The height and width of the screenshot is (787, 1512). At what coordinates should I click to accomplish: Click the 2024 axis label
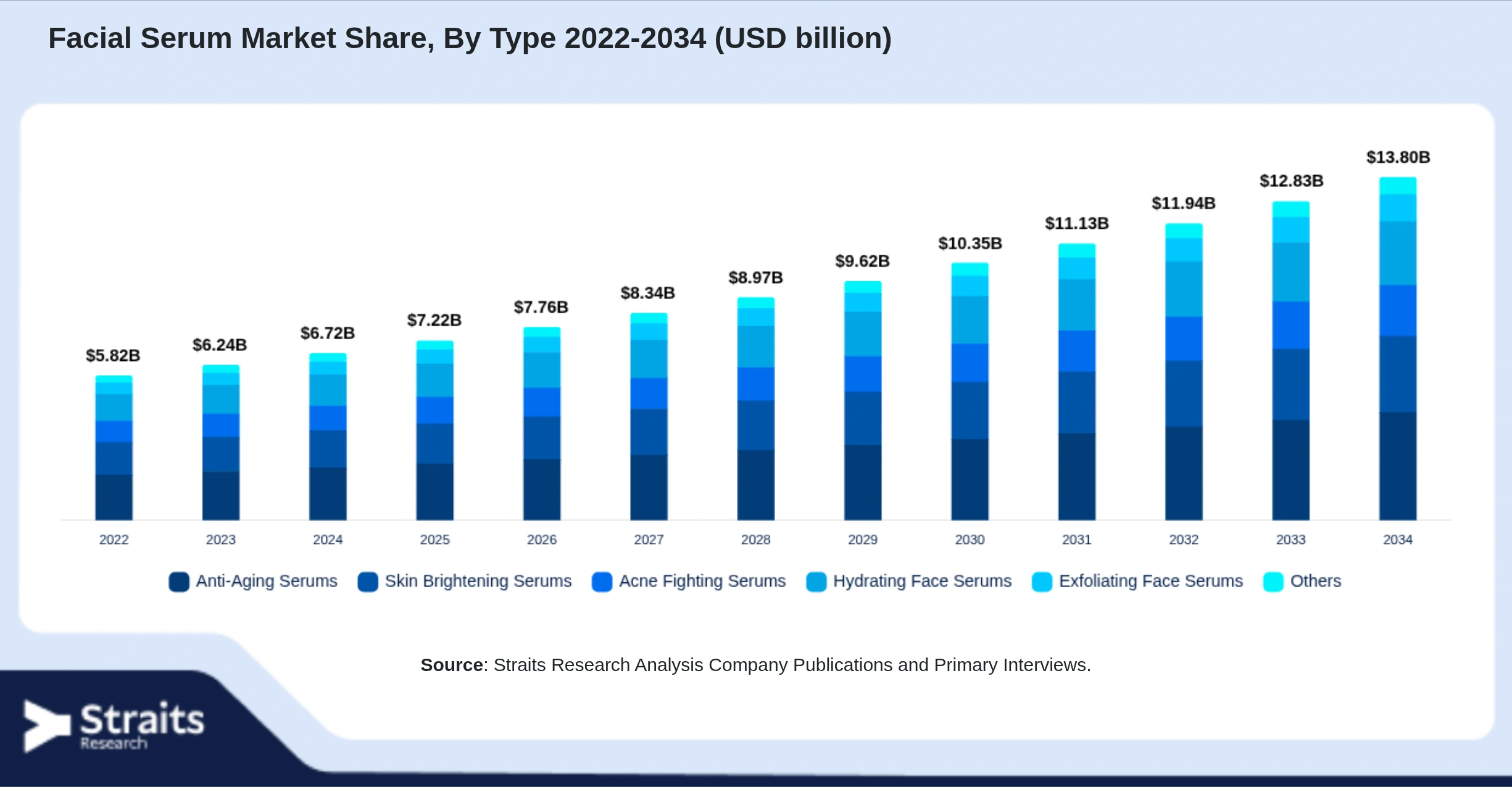coord(328,540)
